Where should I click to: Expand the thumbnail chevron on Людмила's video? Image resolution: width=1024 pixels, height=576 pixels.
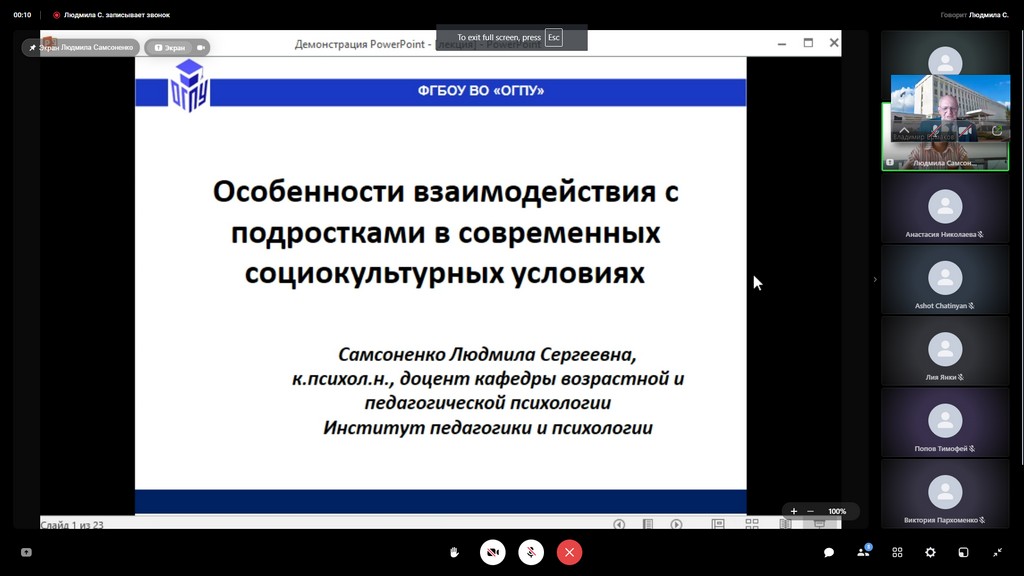[904, 130]
